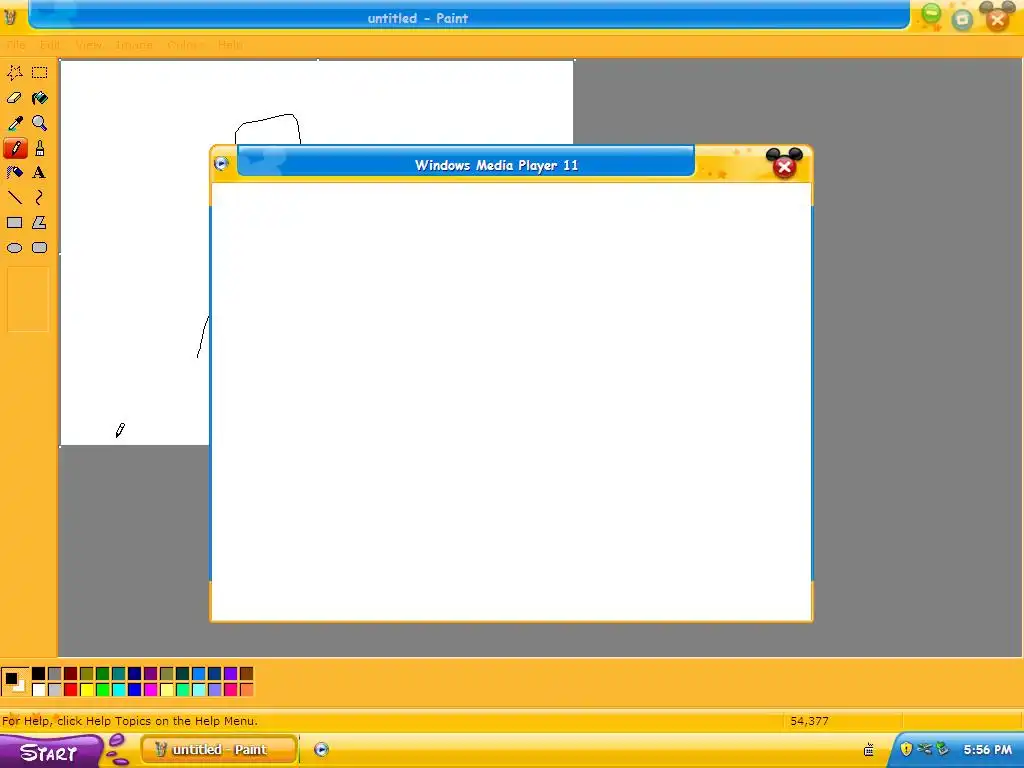This screenshot has height=768, width=1024.
Task: Choose the Eraser tool
Action: 14,98
